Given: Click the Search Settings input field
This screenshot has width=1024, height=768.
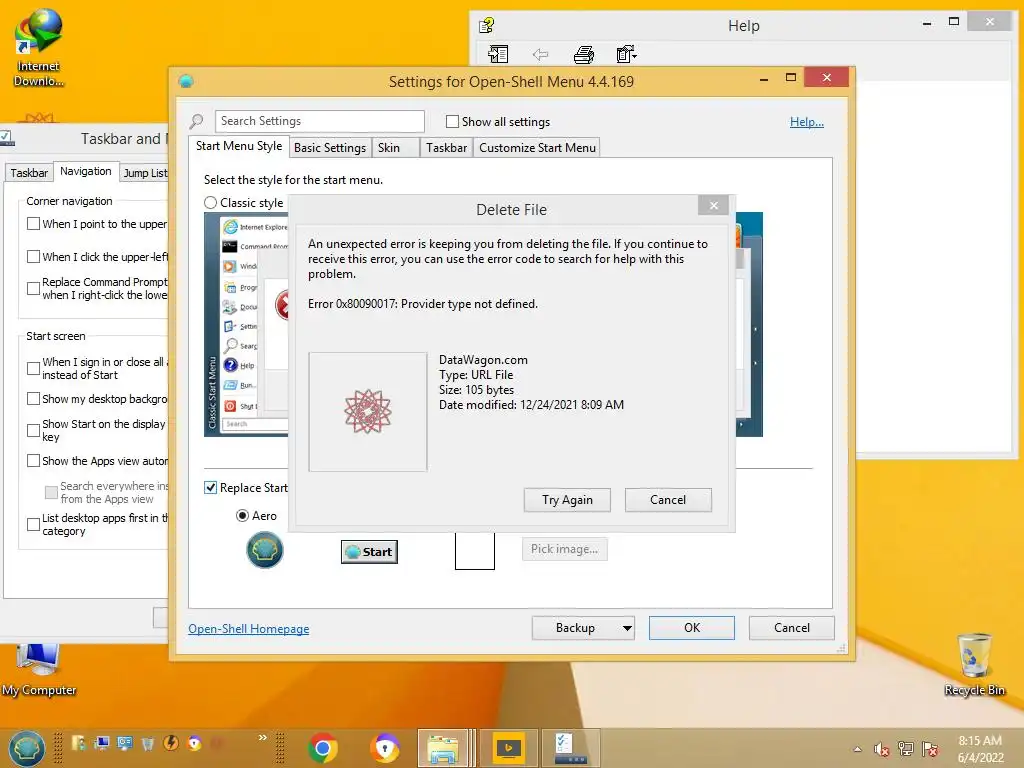Looking at the screenshot, I should (319, 121).
